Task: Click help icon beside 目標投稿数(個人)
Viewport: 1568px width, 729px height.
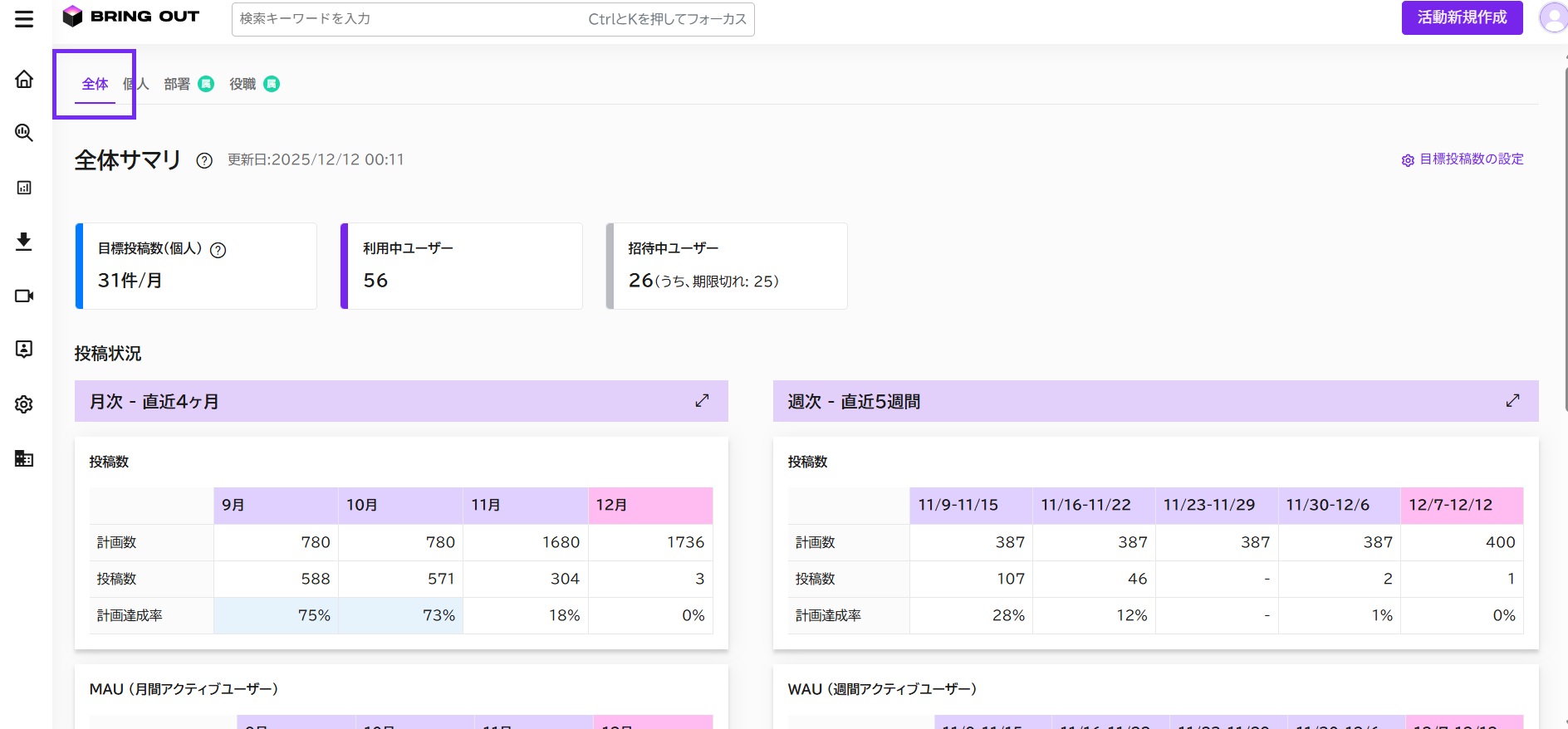Action: pyautogui.click(x=218, y=250)
